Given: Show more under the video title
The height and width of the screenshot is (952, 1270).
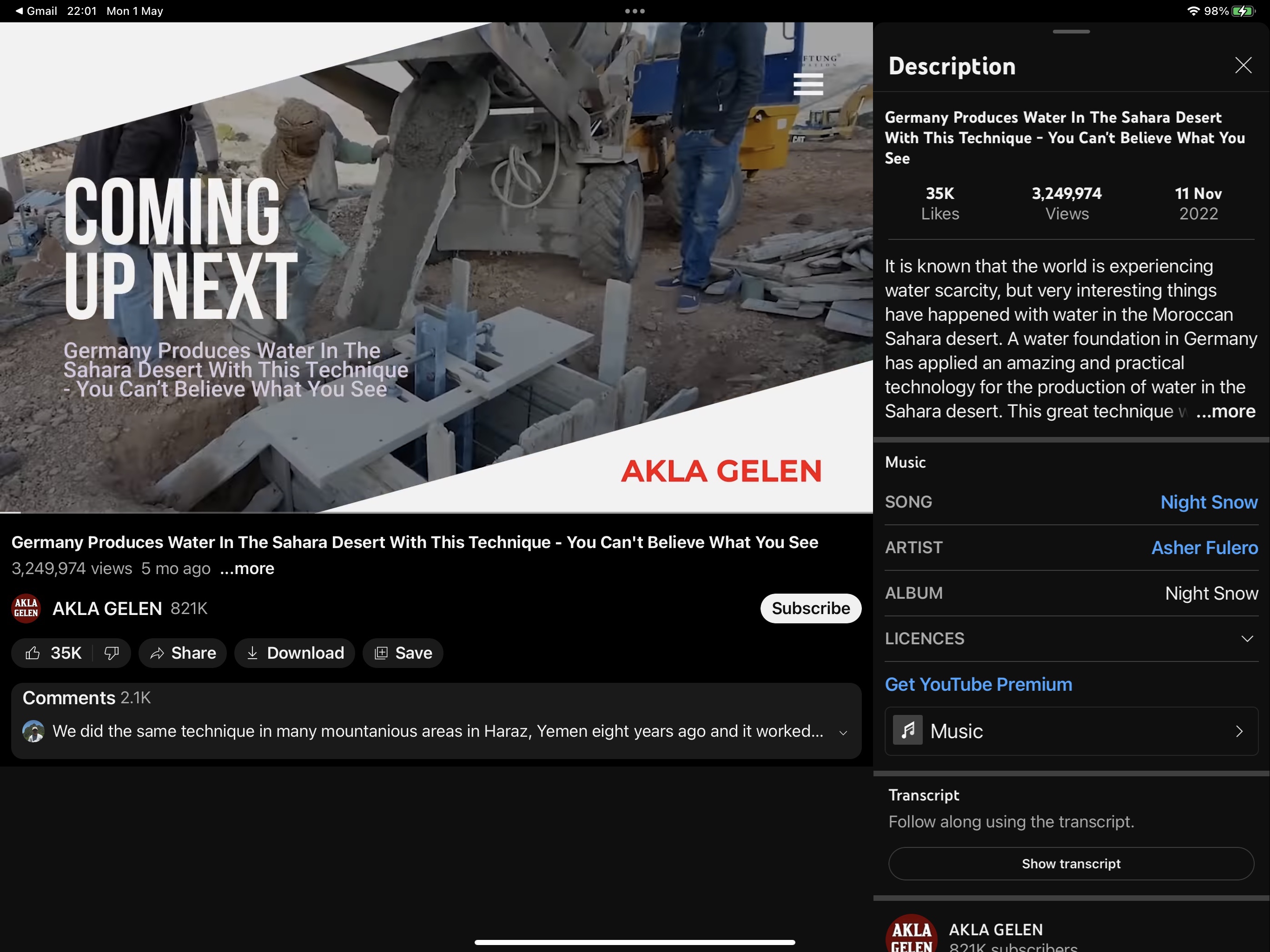Looking at the screenshot, I should (x=247, y=569).
